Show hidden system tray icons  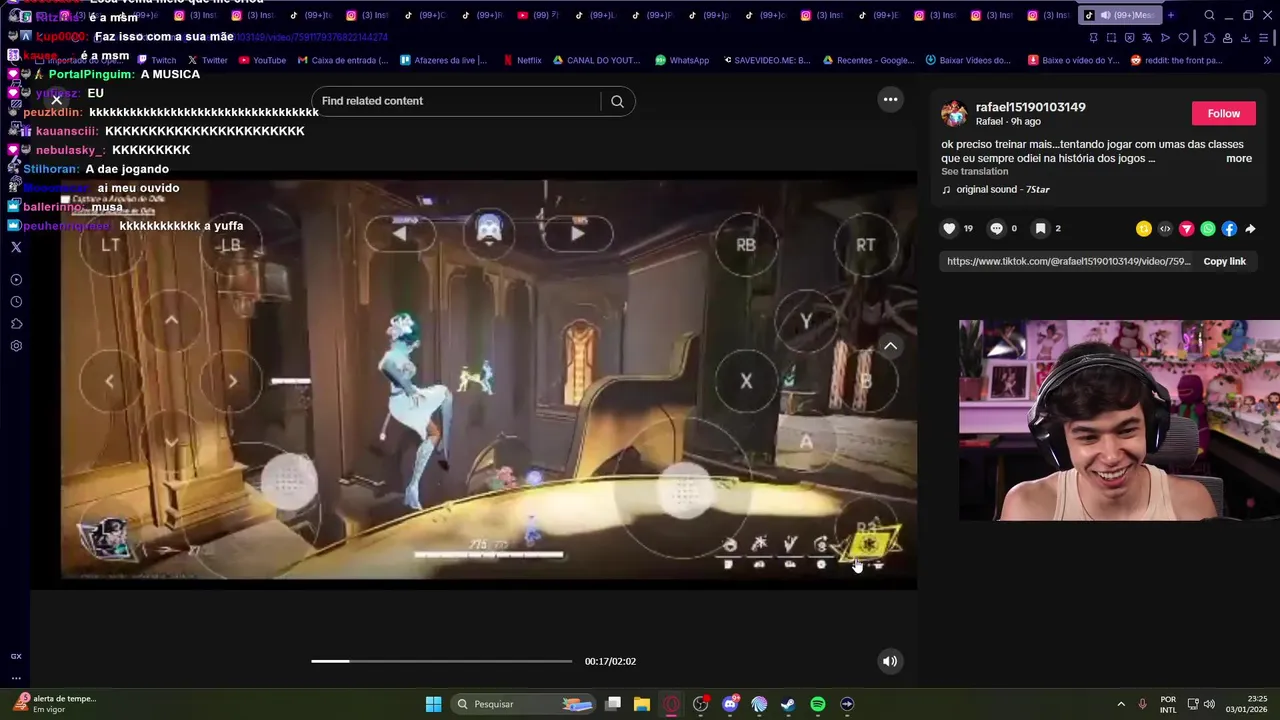coord(1120,704)
